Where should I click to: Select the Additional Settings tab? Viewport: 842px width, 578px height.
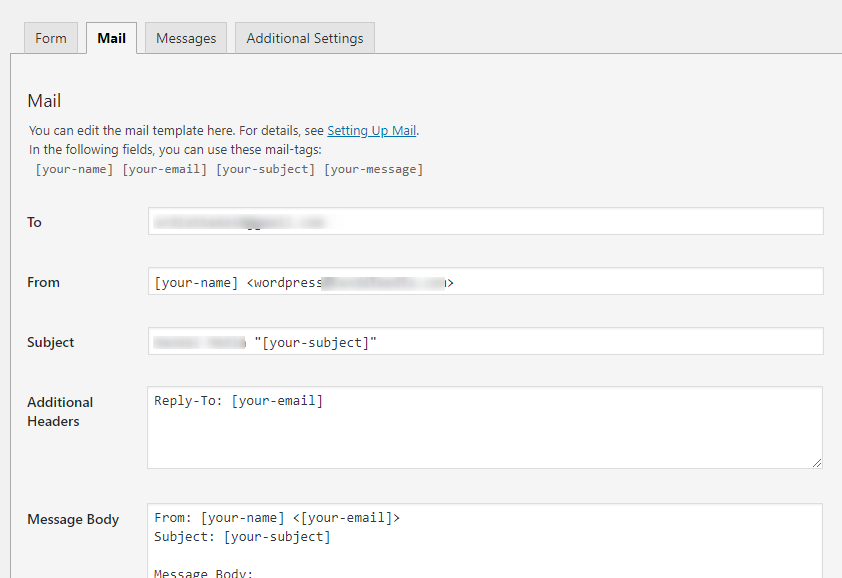coord(304,37)
